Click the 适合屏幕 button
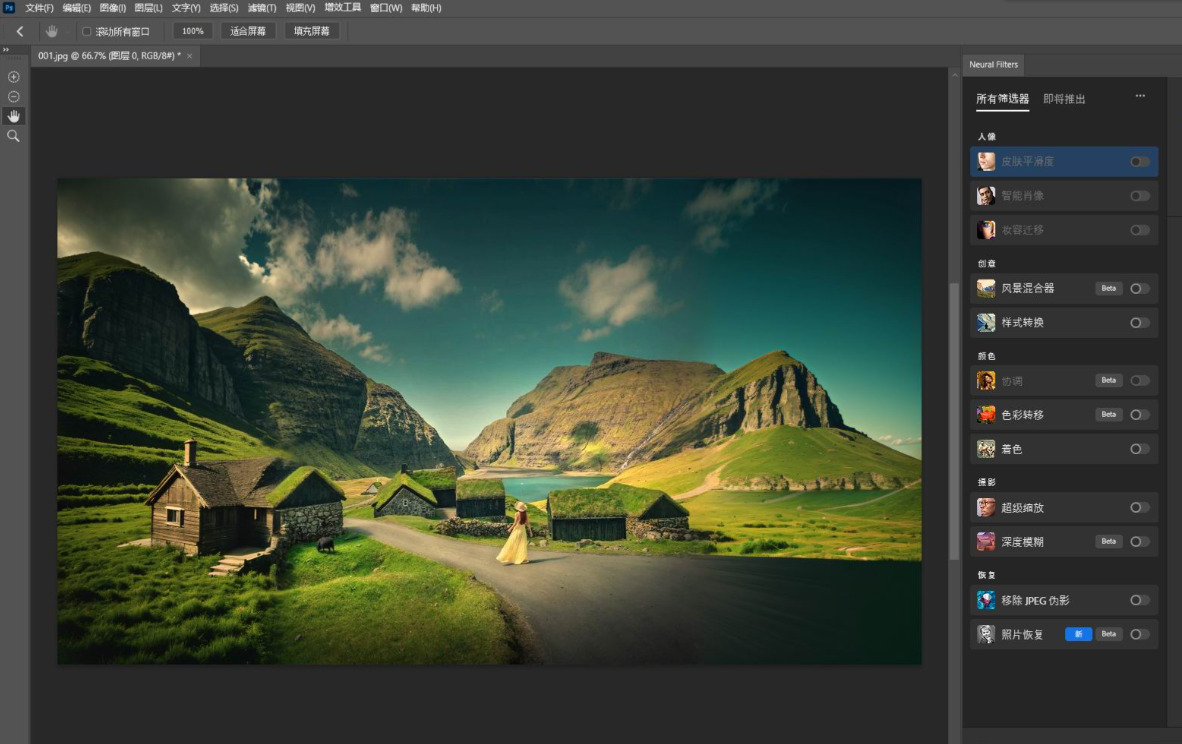Viewport: 1182px width, 744px height. [248, 31]
